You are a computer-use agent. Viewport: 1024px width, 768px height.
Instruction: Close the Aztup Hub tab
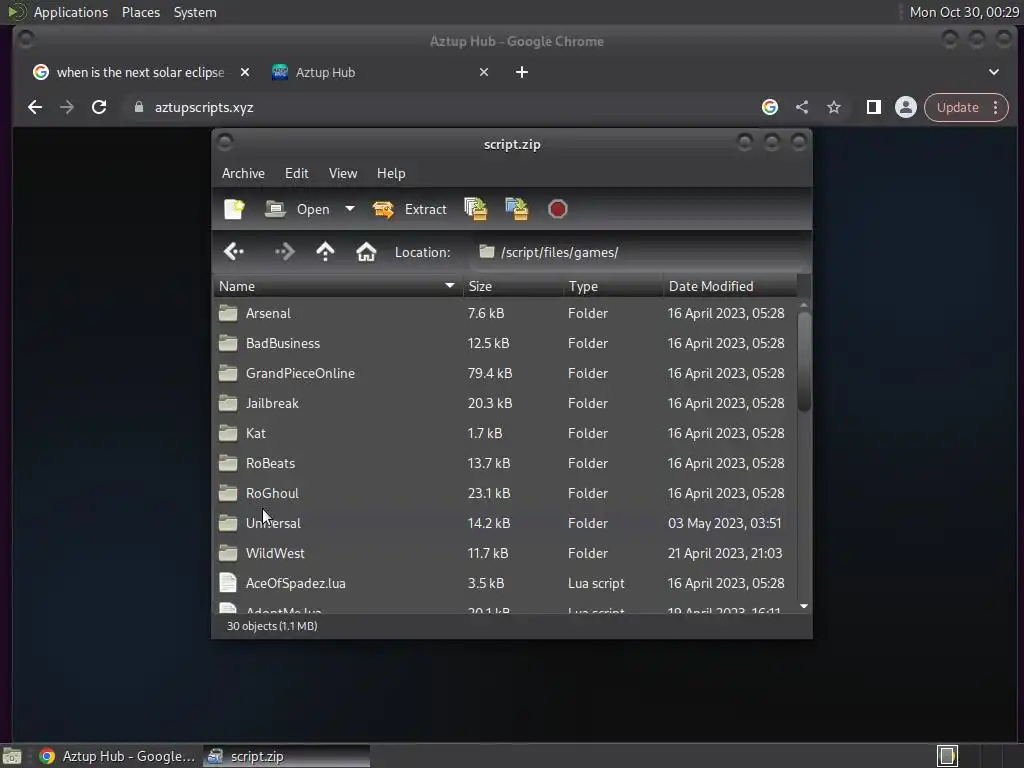484,72
